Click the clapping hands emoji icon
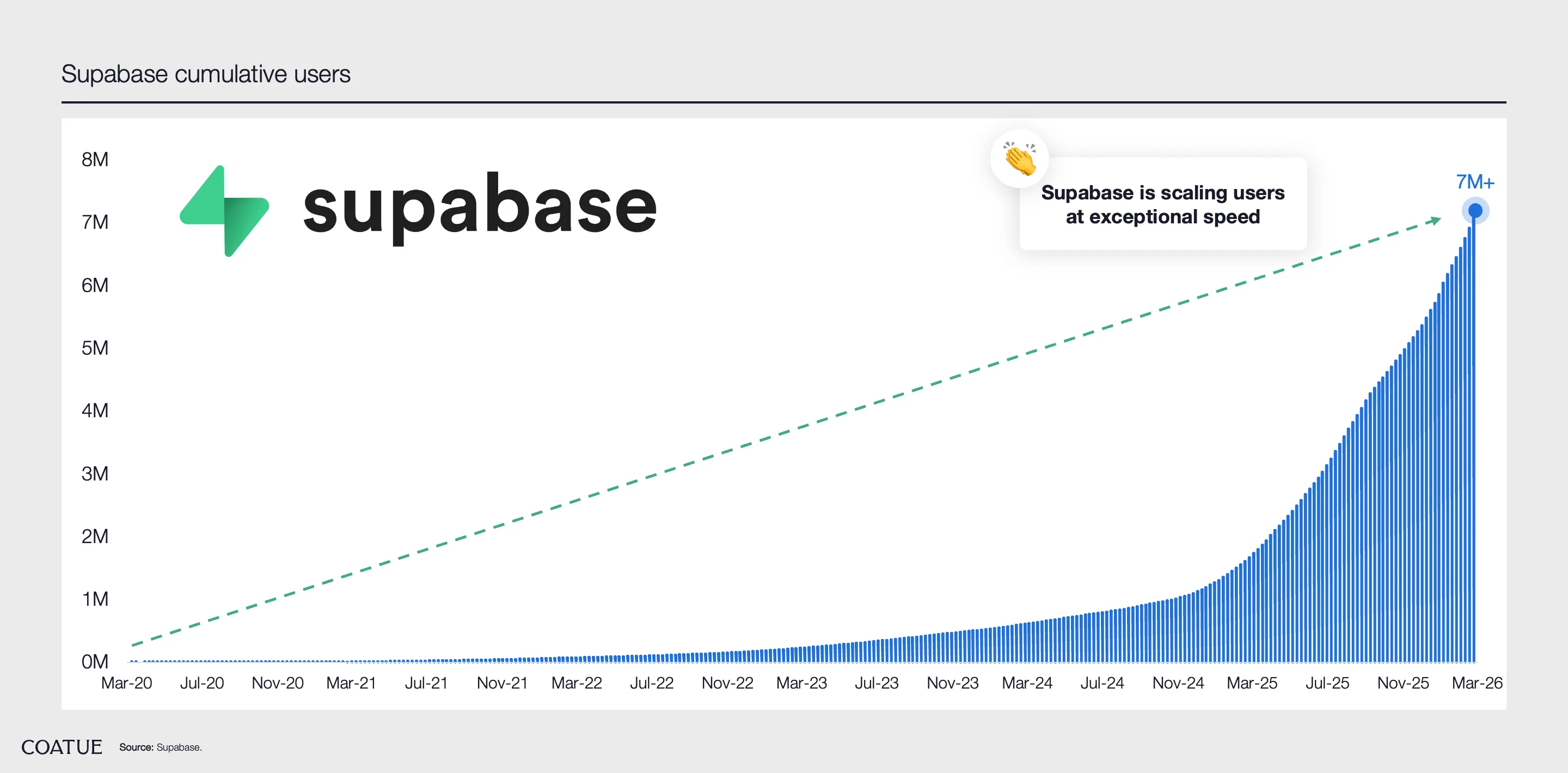The height and width of the screenshot is (773, 1568). point(1020,159)
